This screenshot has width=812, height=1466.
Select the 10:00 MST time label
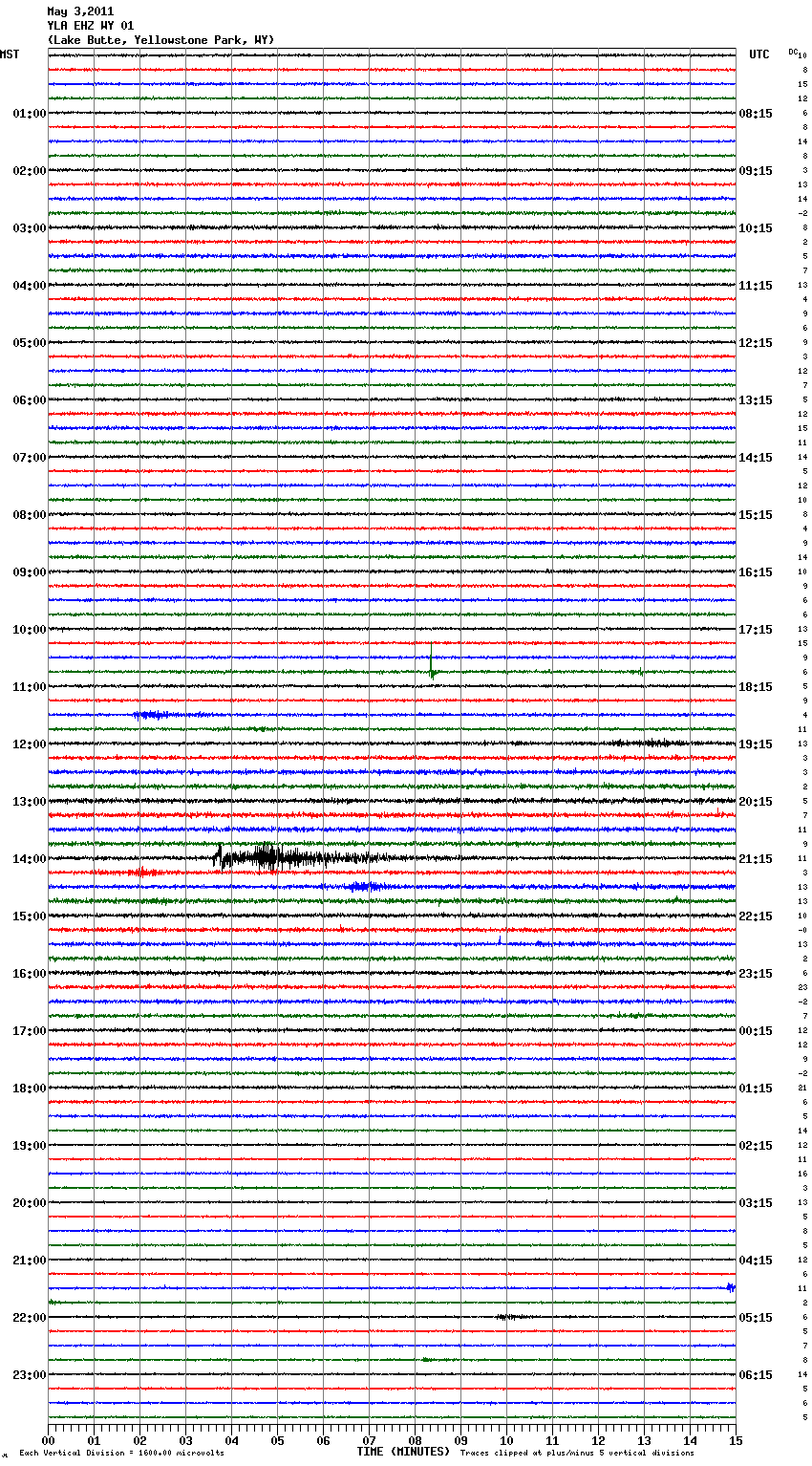click(30, 630)
